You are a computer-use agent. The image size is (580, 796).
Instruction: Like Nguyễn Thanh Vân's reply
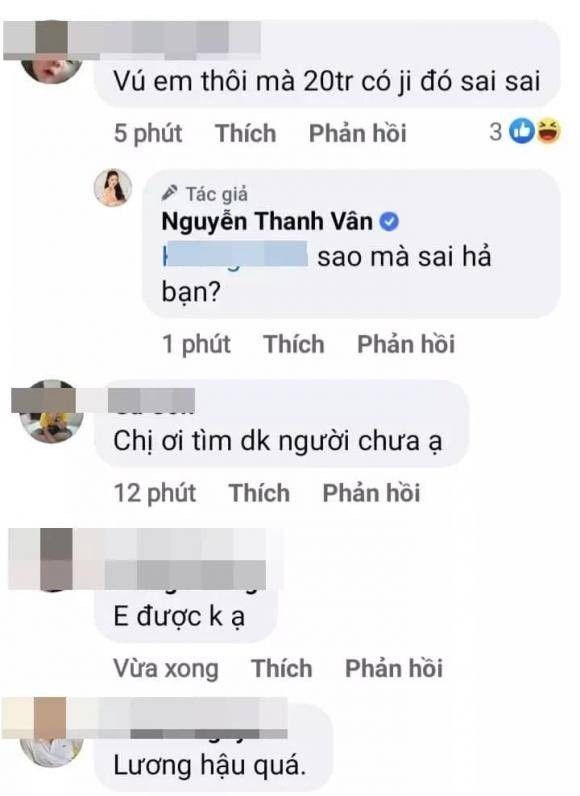coord(294,344)
